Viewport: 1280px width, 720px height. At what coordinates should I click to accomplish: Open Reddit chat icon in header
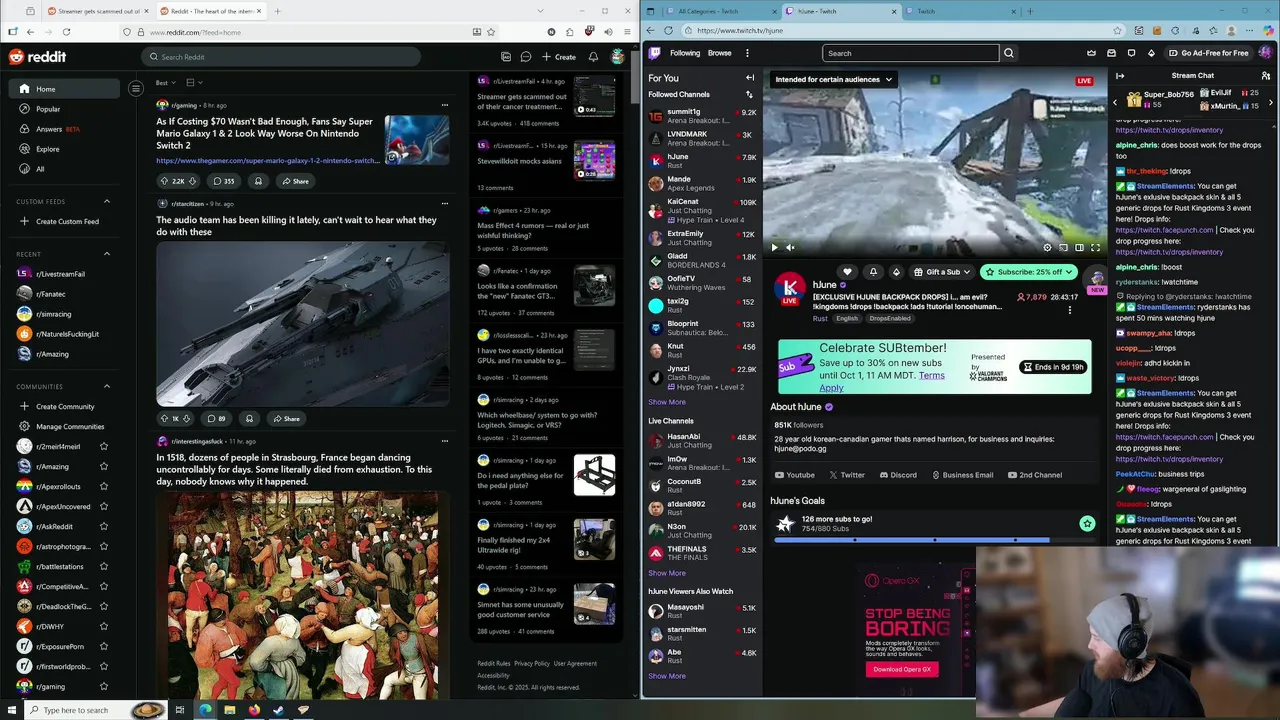pos(526,57)
